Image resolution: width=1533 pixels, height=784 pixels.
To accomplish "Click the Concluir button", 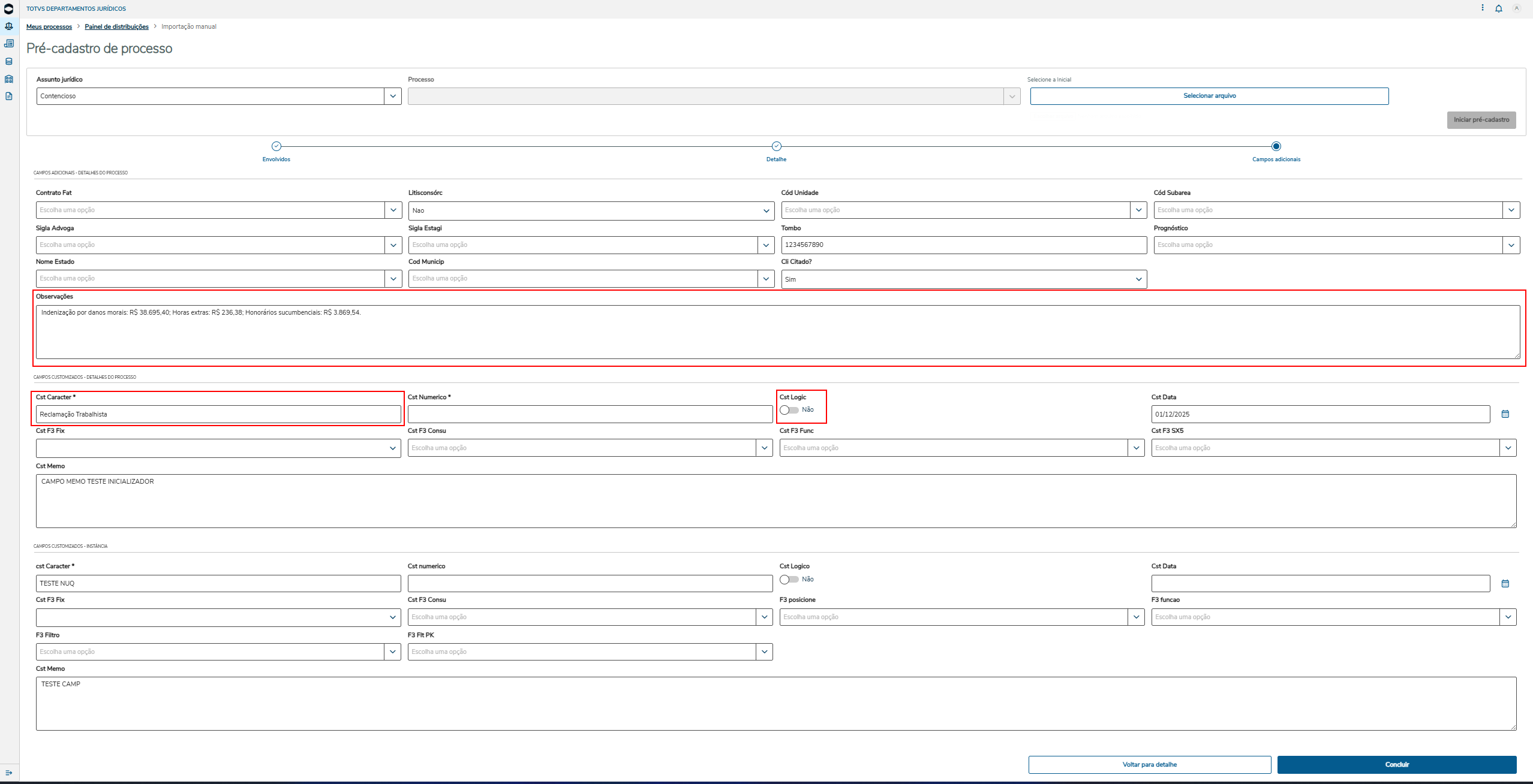I will point(1396,765).
